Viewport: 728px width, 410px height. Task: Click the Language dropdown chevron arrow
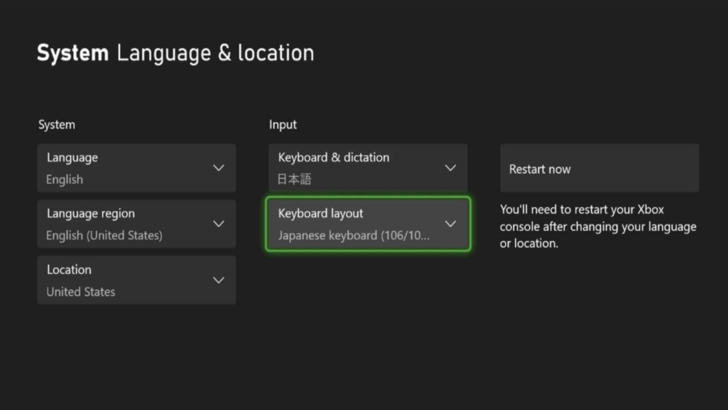(219, 168)
